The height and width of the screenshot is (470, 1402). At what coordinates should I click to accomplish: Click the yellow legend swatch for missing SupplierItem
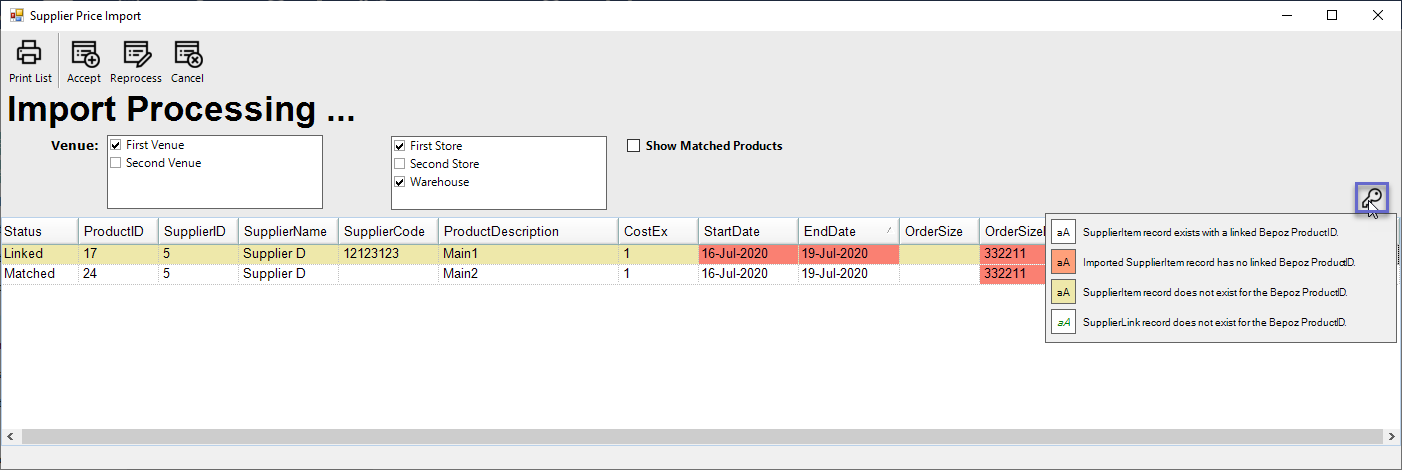(1063, 292)
